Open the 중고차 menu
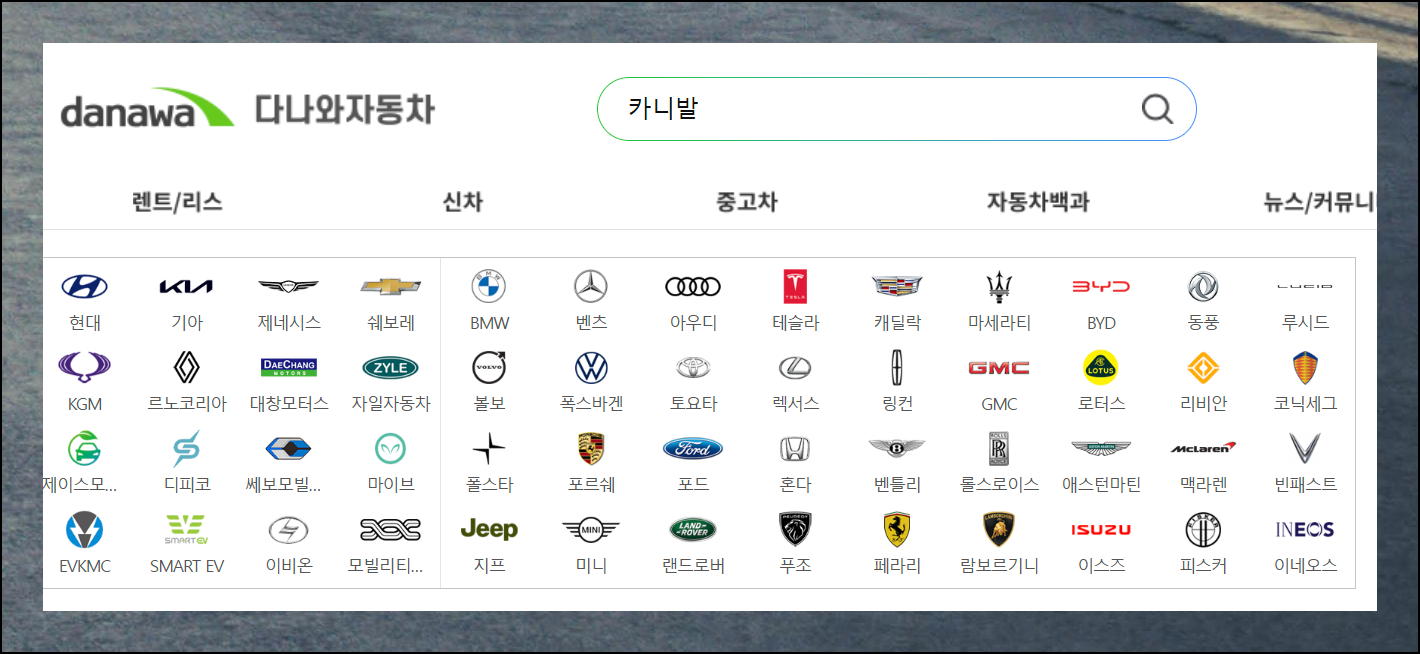Image resolution: width=1420 pixels, height=654 pixels. [747, 201]
